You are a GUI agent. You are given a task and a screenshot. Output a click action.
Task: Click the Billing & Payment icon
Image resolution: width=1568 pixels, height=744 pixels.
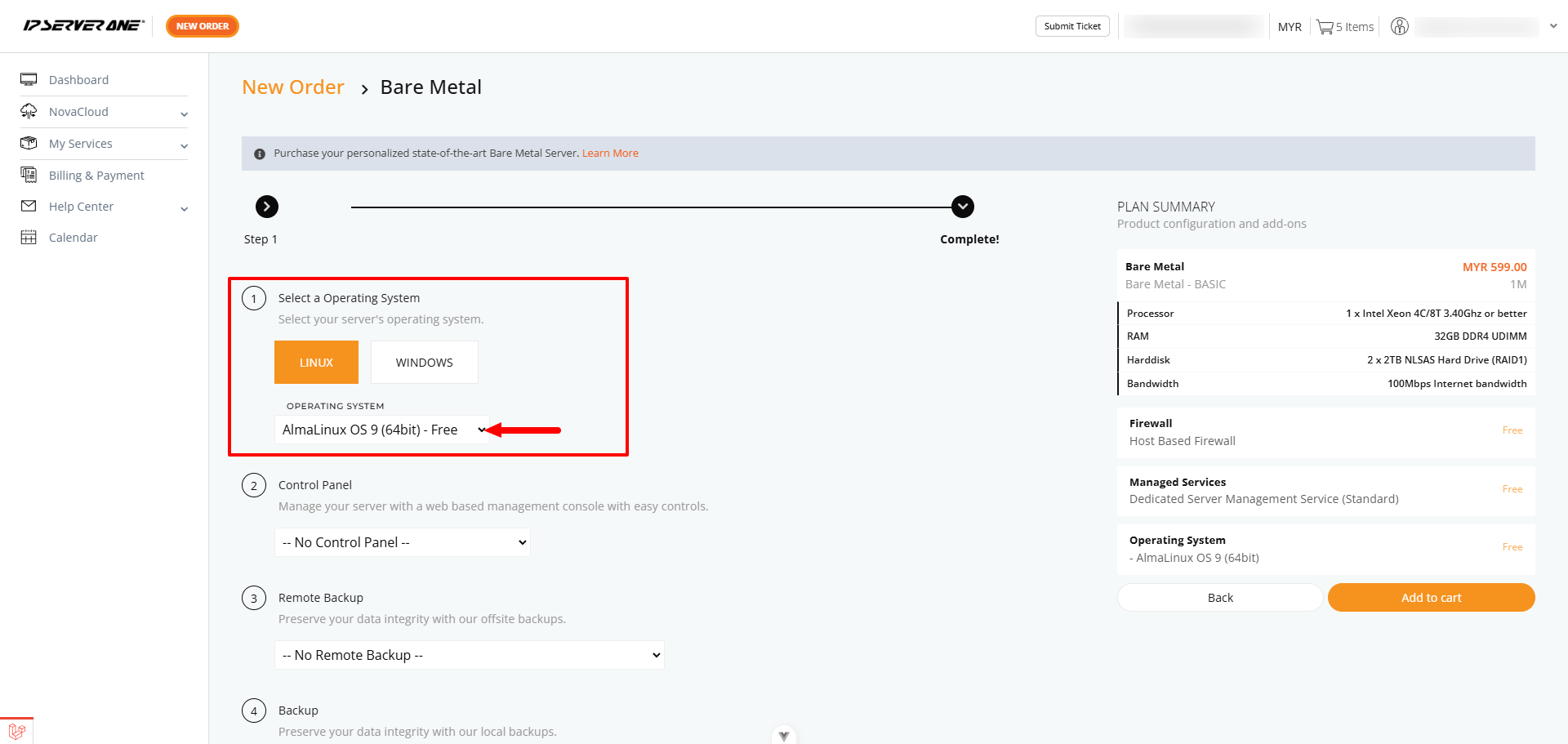pos(29,175)
